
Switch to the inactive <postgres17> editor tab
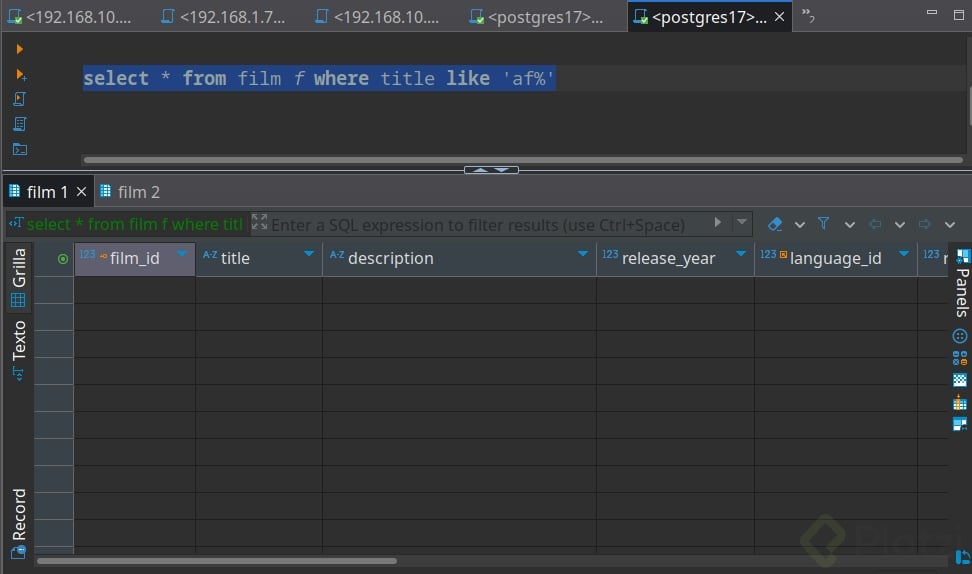(536, 17)
